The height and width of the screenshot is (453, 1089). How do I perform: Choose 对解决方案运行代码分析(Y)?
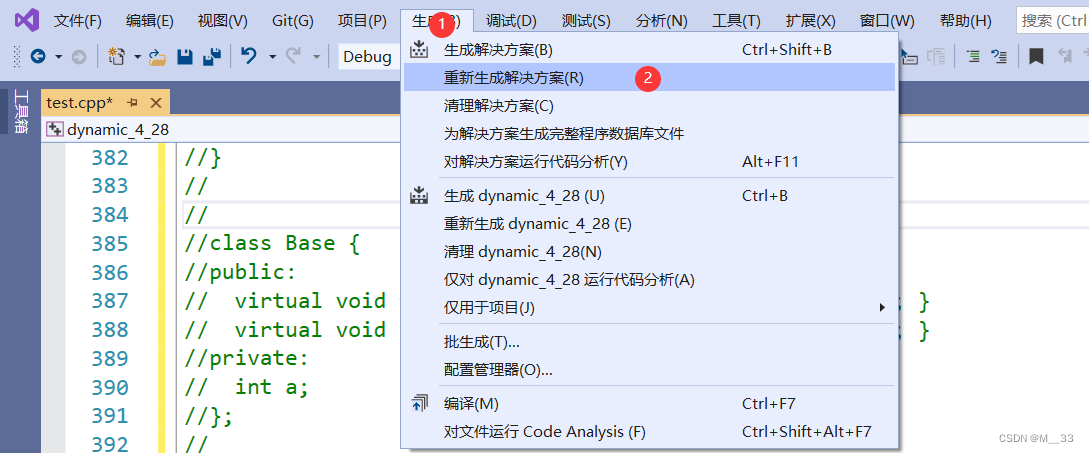pos(649,162)
